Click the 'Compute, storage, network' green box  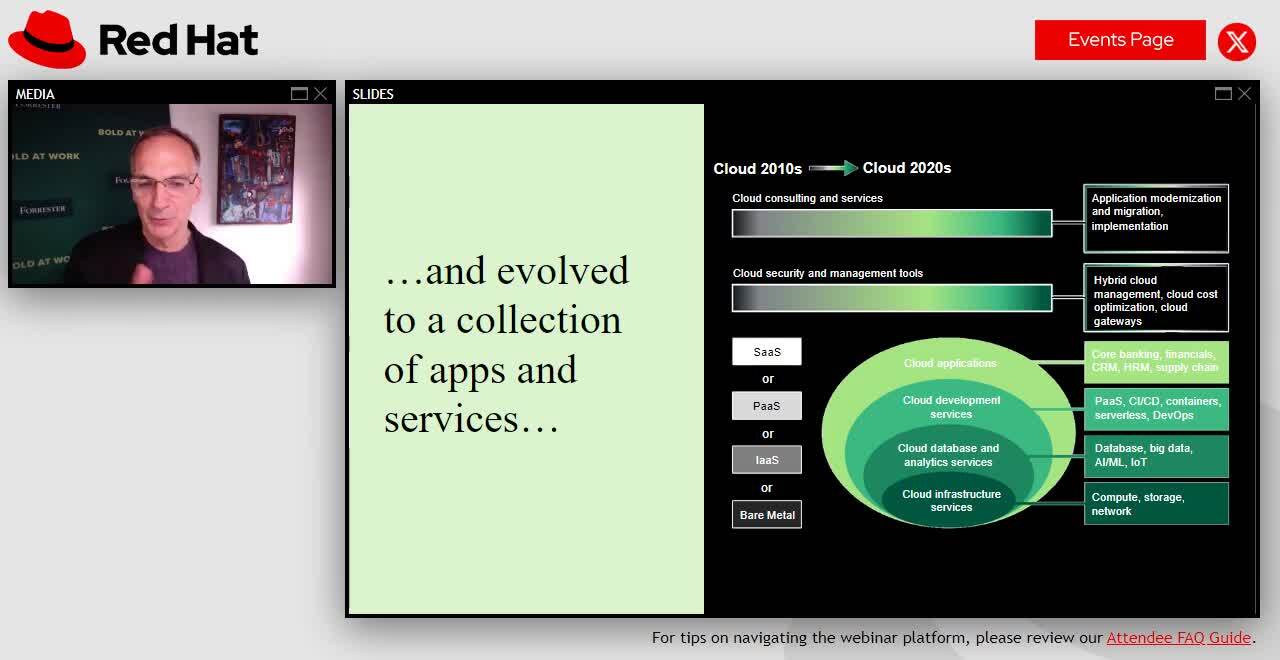point(1156,504)
